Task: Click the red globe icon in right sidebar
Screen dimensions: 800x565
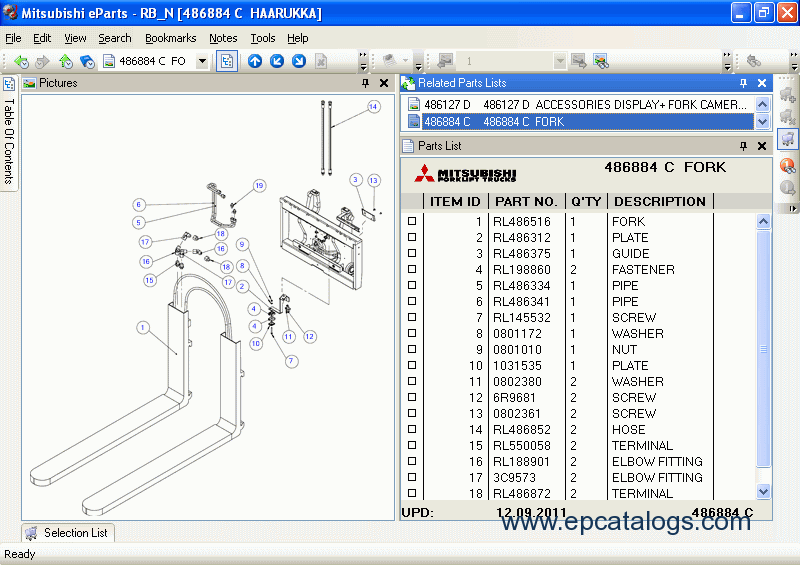Action: click(x=788, y=165)
